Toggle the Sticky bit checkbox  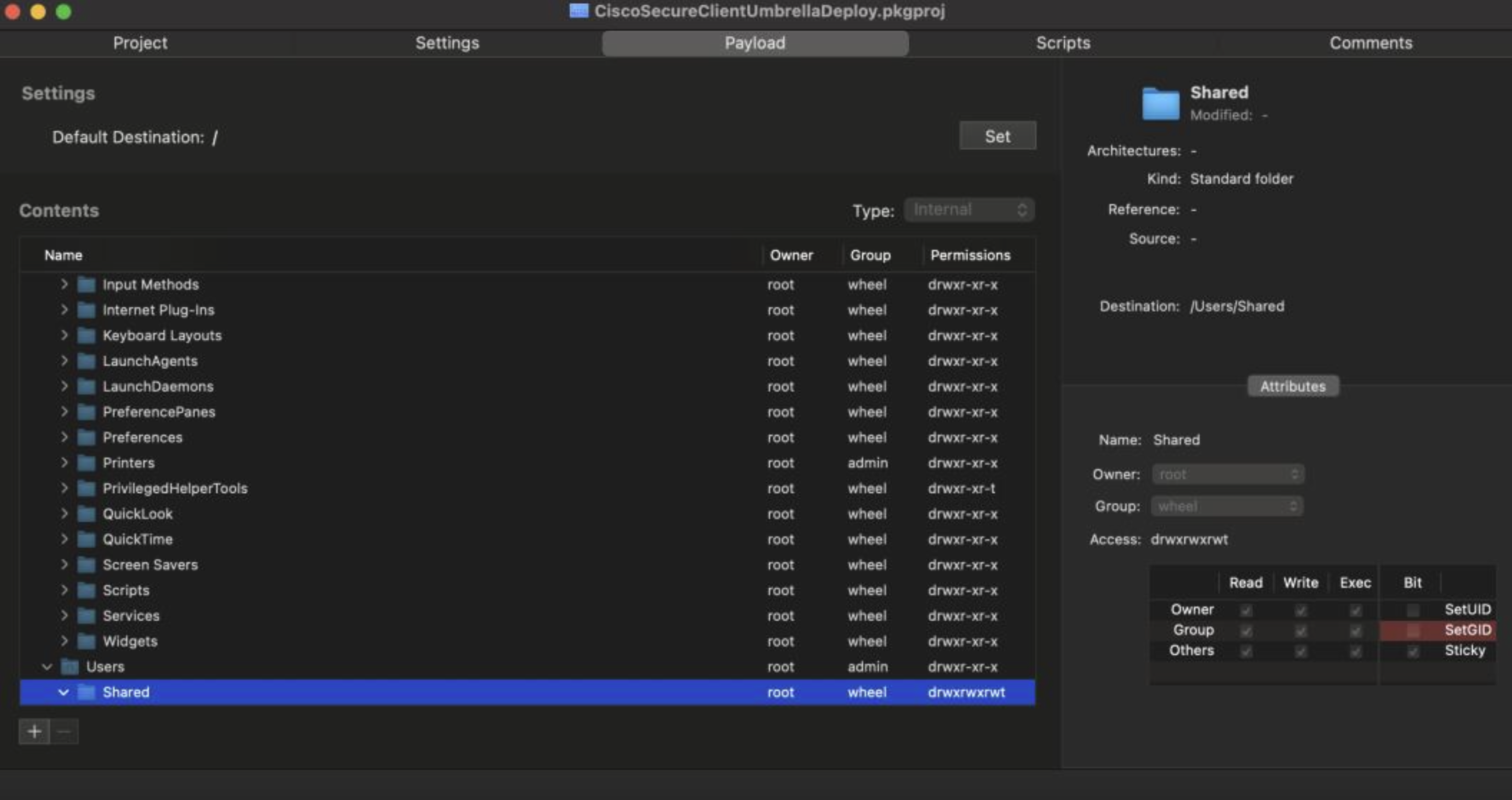point(1413,651)
